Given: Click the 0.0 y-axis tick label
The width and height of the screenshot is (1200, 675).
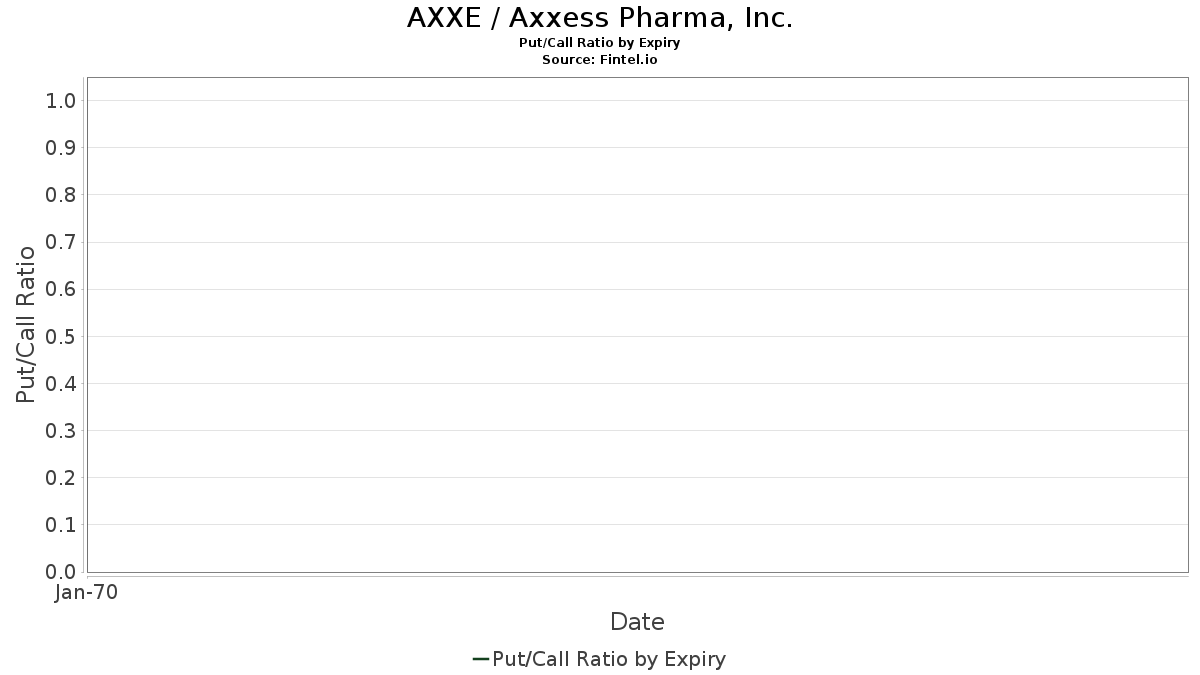Looking at the screenshot, I should click(61, 572).
